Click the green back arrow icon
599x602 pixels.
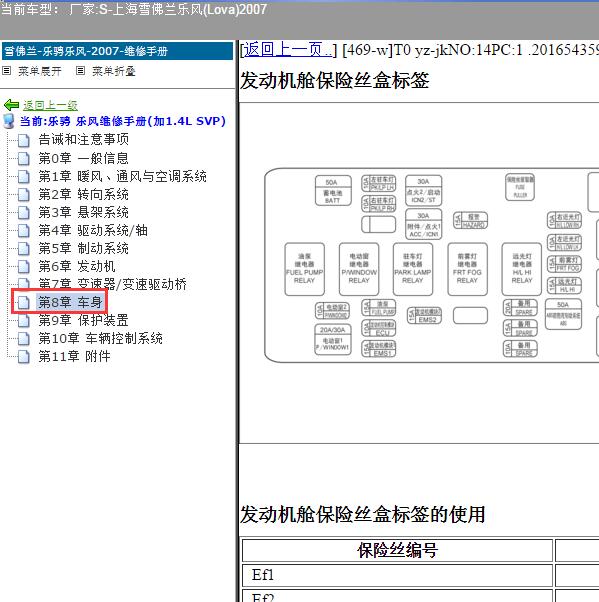pos(11,104)
